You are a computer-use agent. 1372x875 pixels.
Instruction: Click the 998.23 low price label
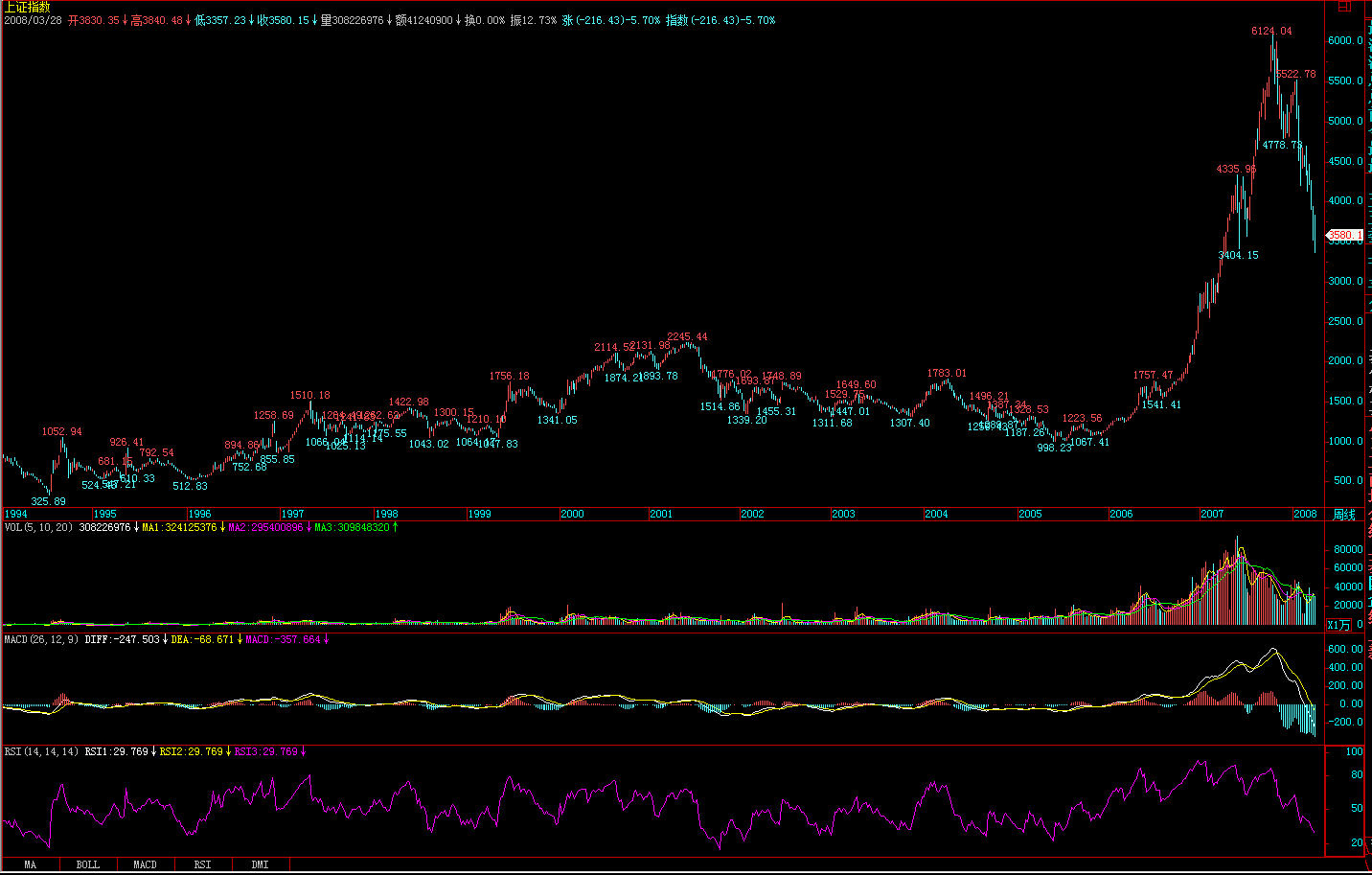pyautogui.click(x=1055, y=449)
